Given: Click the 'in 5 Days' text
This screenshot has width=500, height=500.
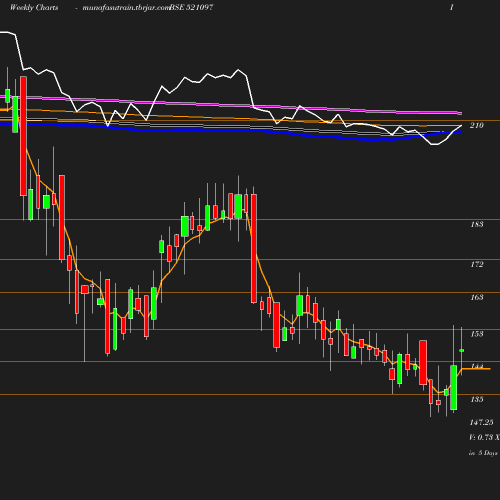Looking at the screenshot, I should coord(483,453).
